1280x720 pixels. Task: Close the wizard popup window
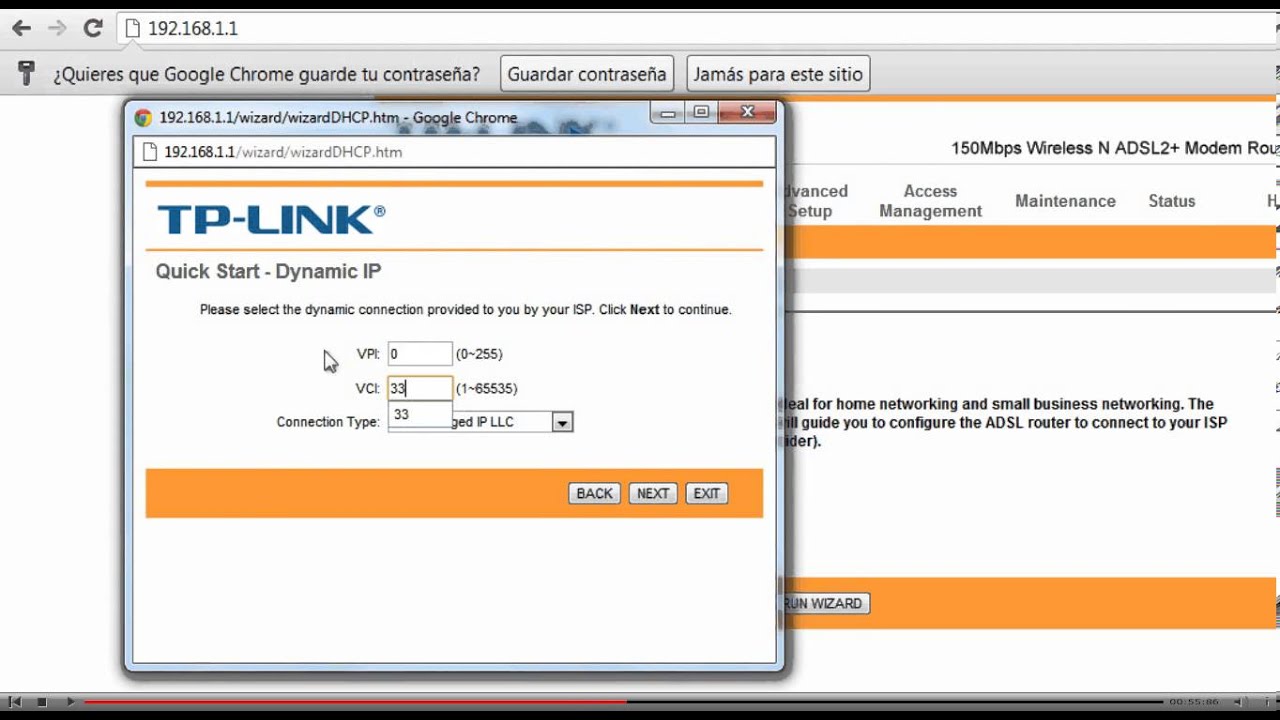[x=747, y=113]
